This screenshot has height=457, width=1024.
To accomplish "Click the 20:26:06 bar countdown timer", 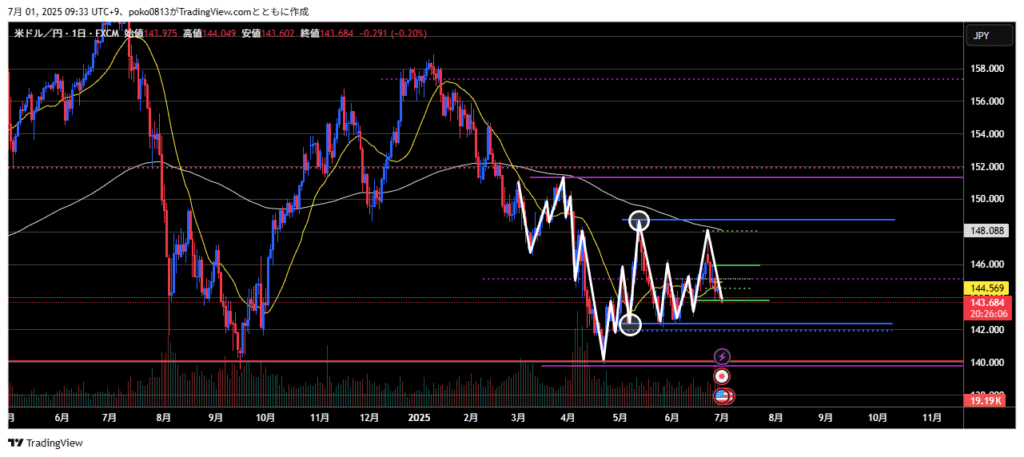I will point(988,313).
